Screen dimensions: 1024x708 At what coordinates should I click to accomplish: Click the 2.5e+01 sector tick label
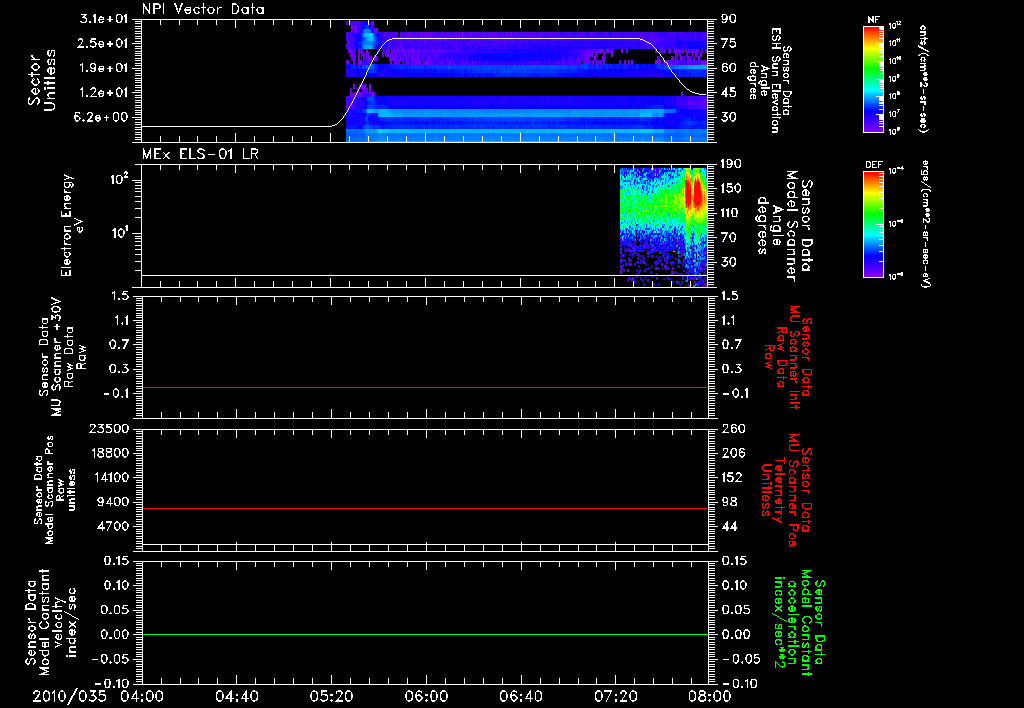pos(103,43)
